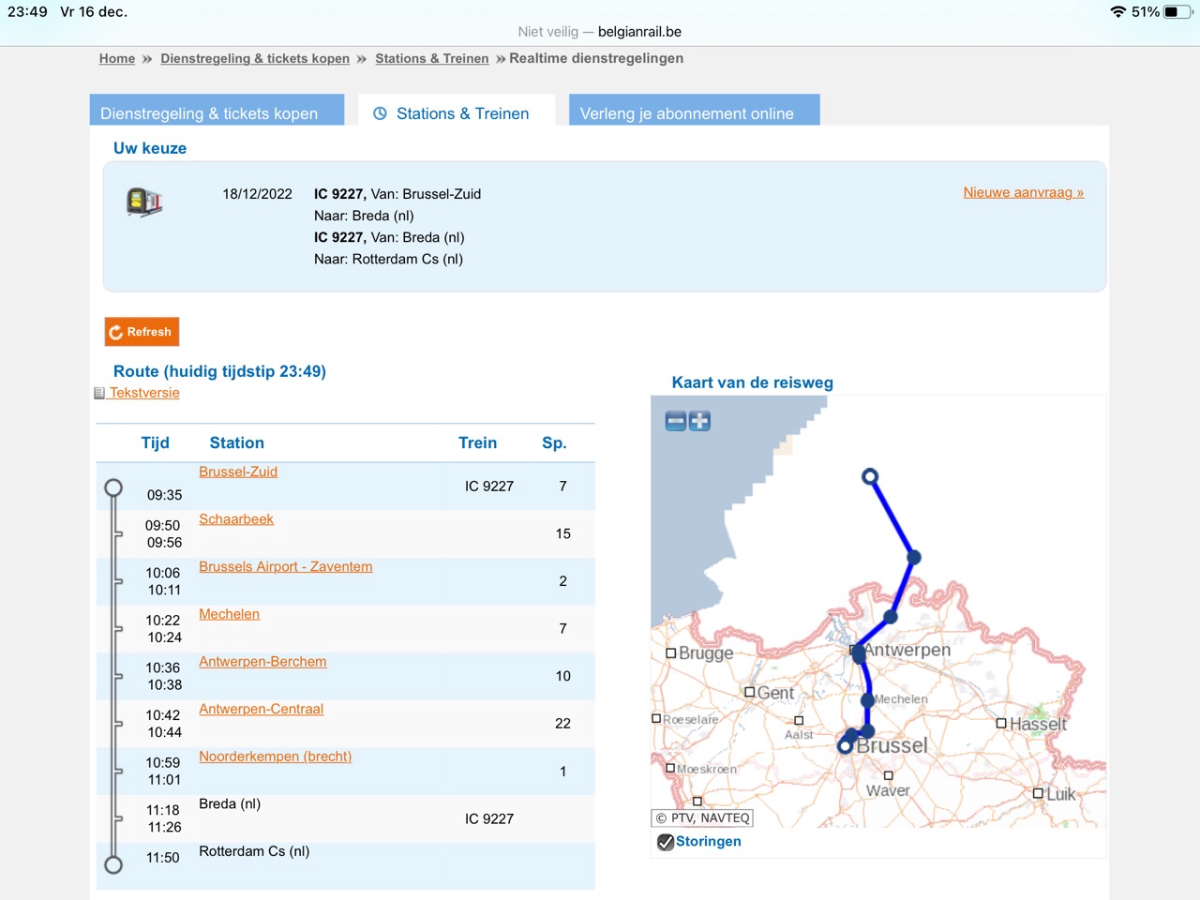
Task: Zoom out the route map
Action: pos(676,421)
